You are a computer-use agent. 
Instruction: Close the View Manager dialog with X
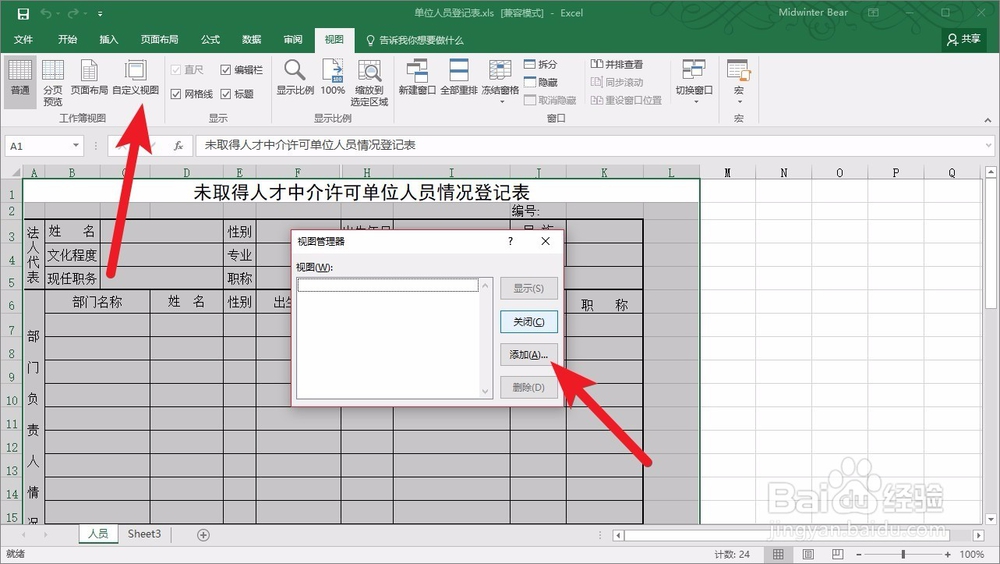pyautogui.click(x=545, y=241)
